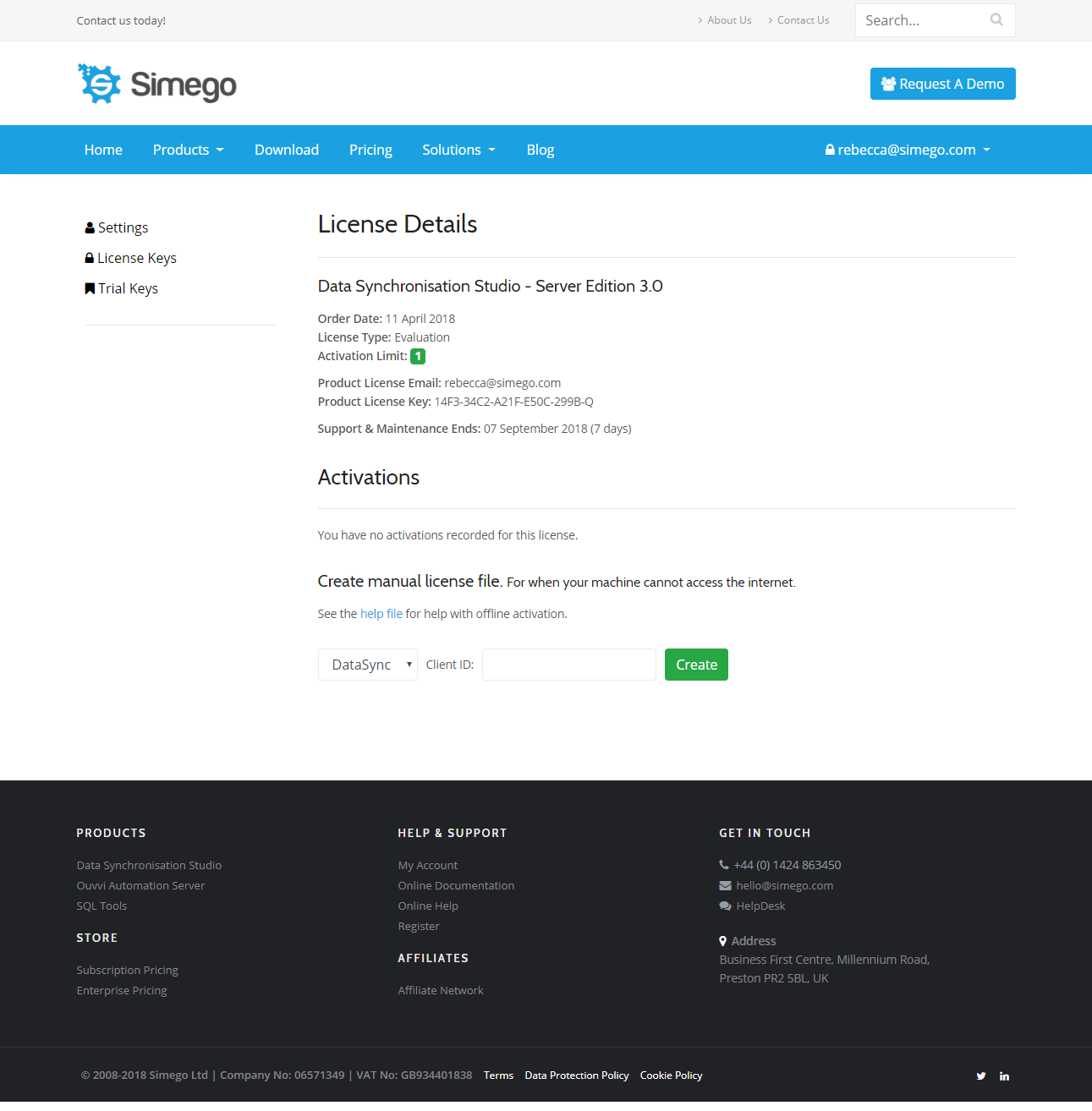Expand the Products dropdown menu

pyautogui.click(x=188, y=150)
